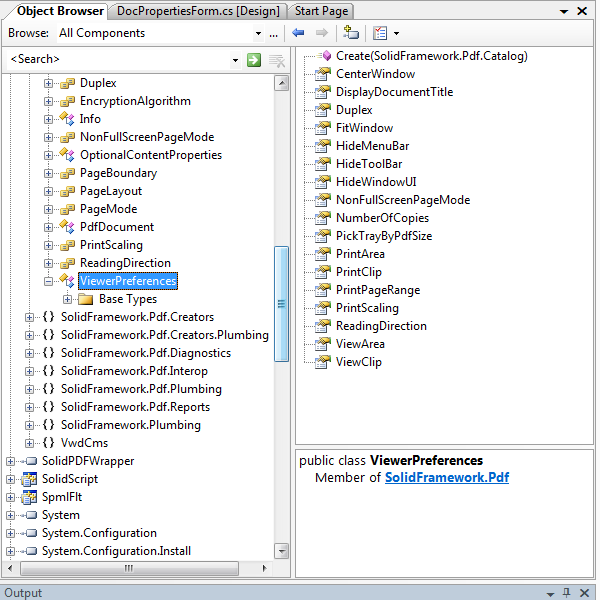This screenshot has width=600, height=600.
Task: Click the browse ellipsis button for components
Action: (x=273, y=34)
